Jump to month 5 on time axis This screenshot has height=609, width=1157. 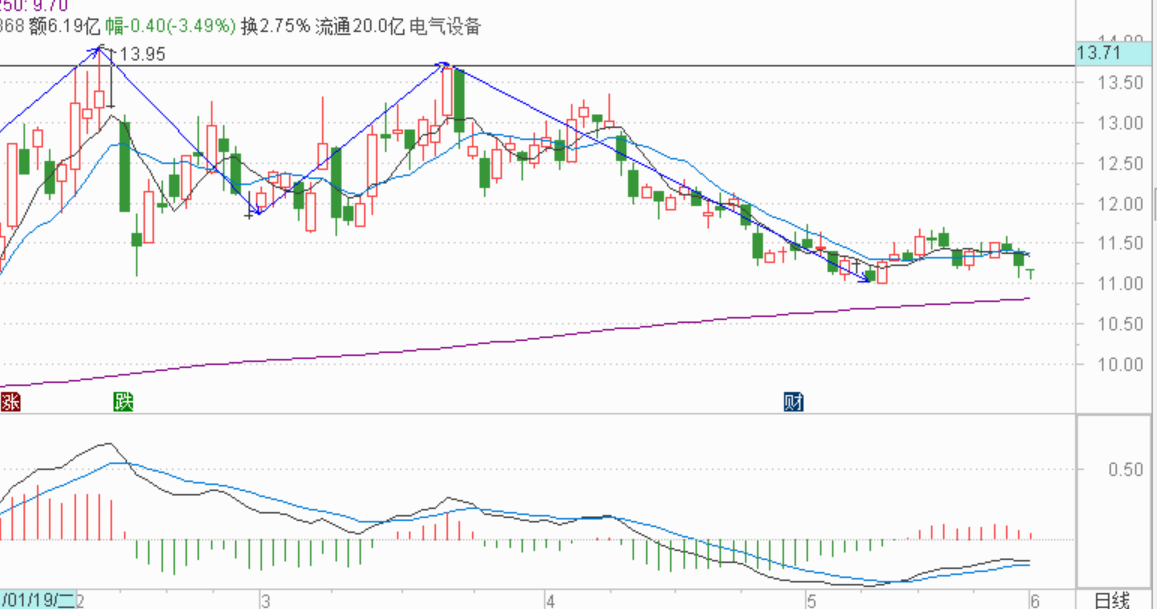point(812,600)
